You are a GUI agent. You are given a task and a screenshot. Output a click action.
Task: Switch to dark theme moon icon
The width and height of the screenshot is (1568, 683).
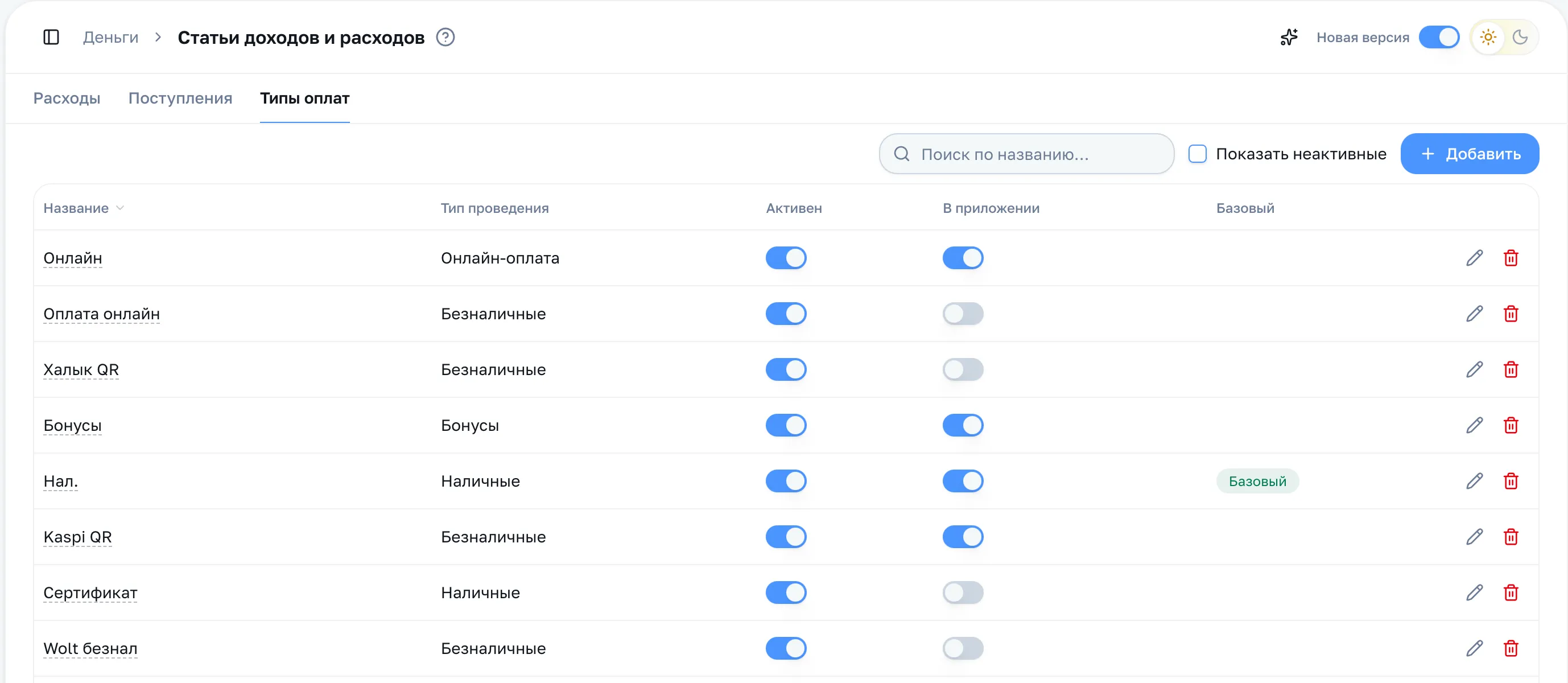(1520, 37)
